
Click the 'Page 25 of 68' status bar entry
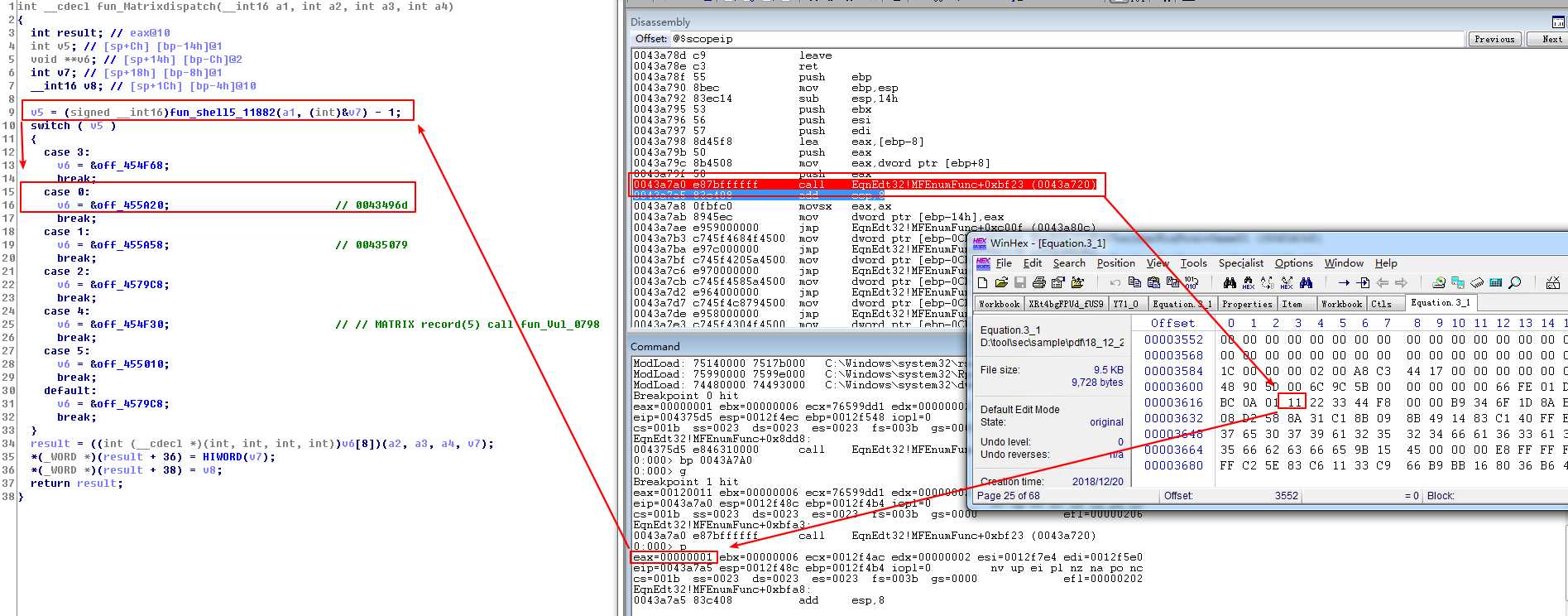(1009, 496)
